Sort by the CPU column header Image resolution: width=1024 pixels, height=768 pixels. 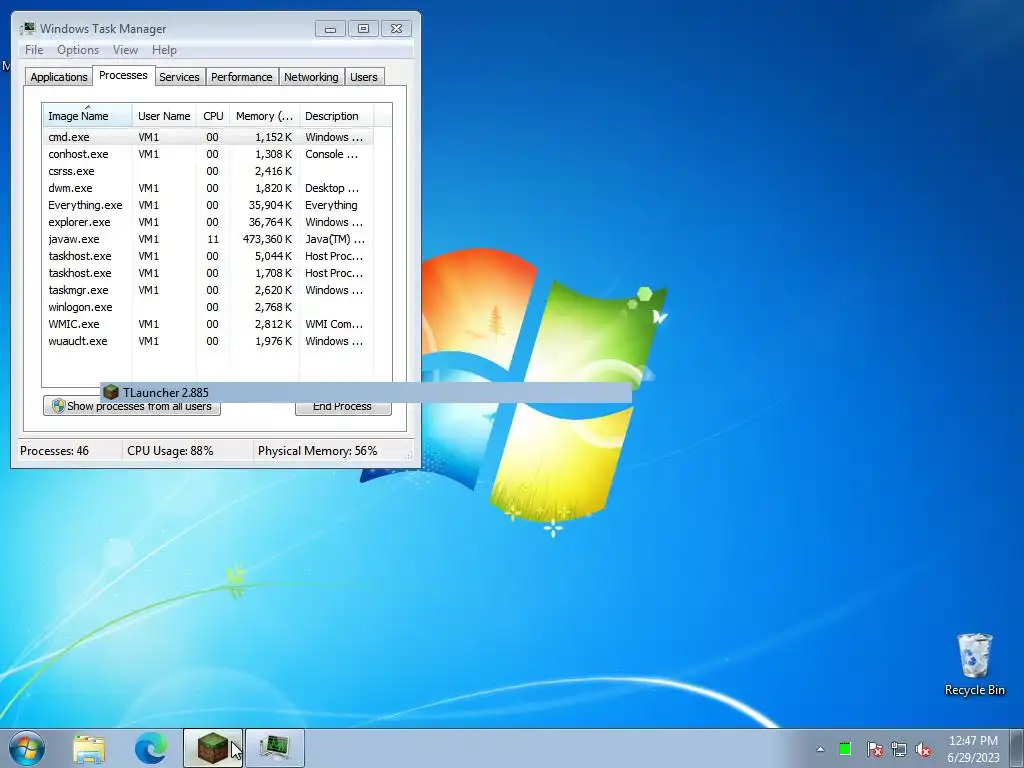point(213,116)
